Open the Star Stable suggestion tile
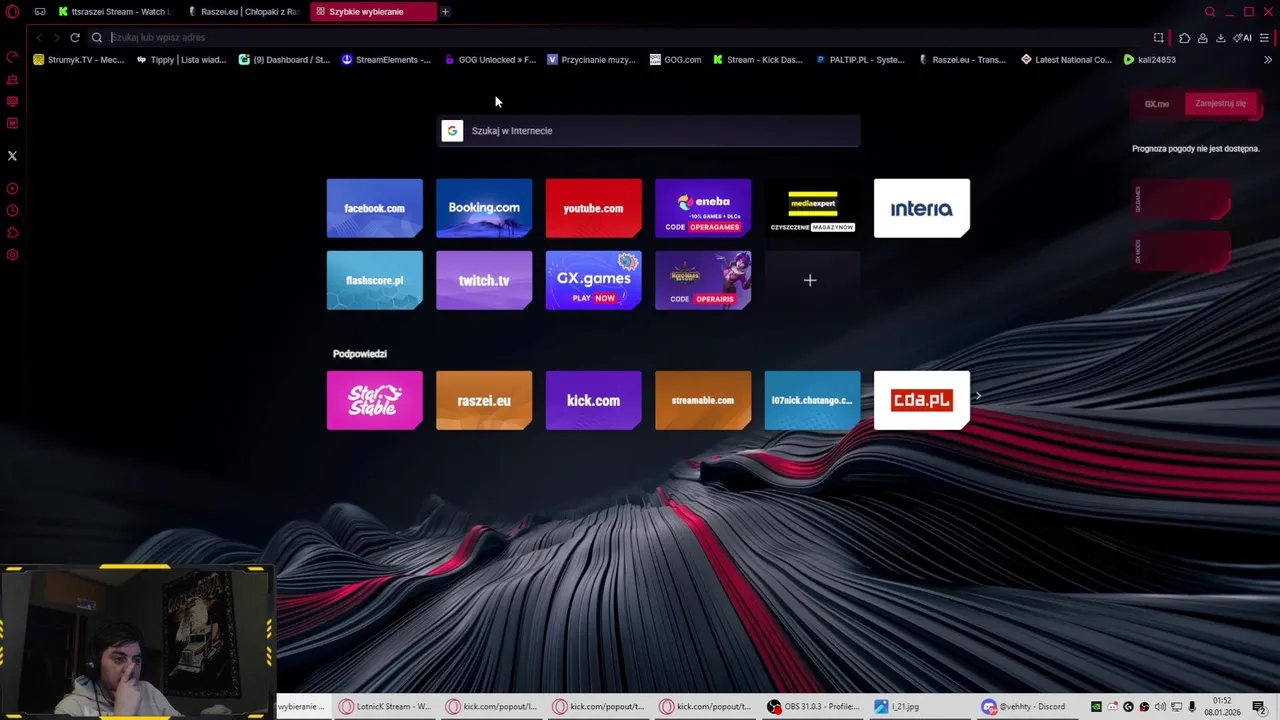This screenshot has width=1280, height=720. click(375, 400)
